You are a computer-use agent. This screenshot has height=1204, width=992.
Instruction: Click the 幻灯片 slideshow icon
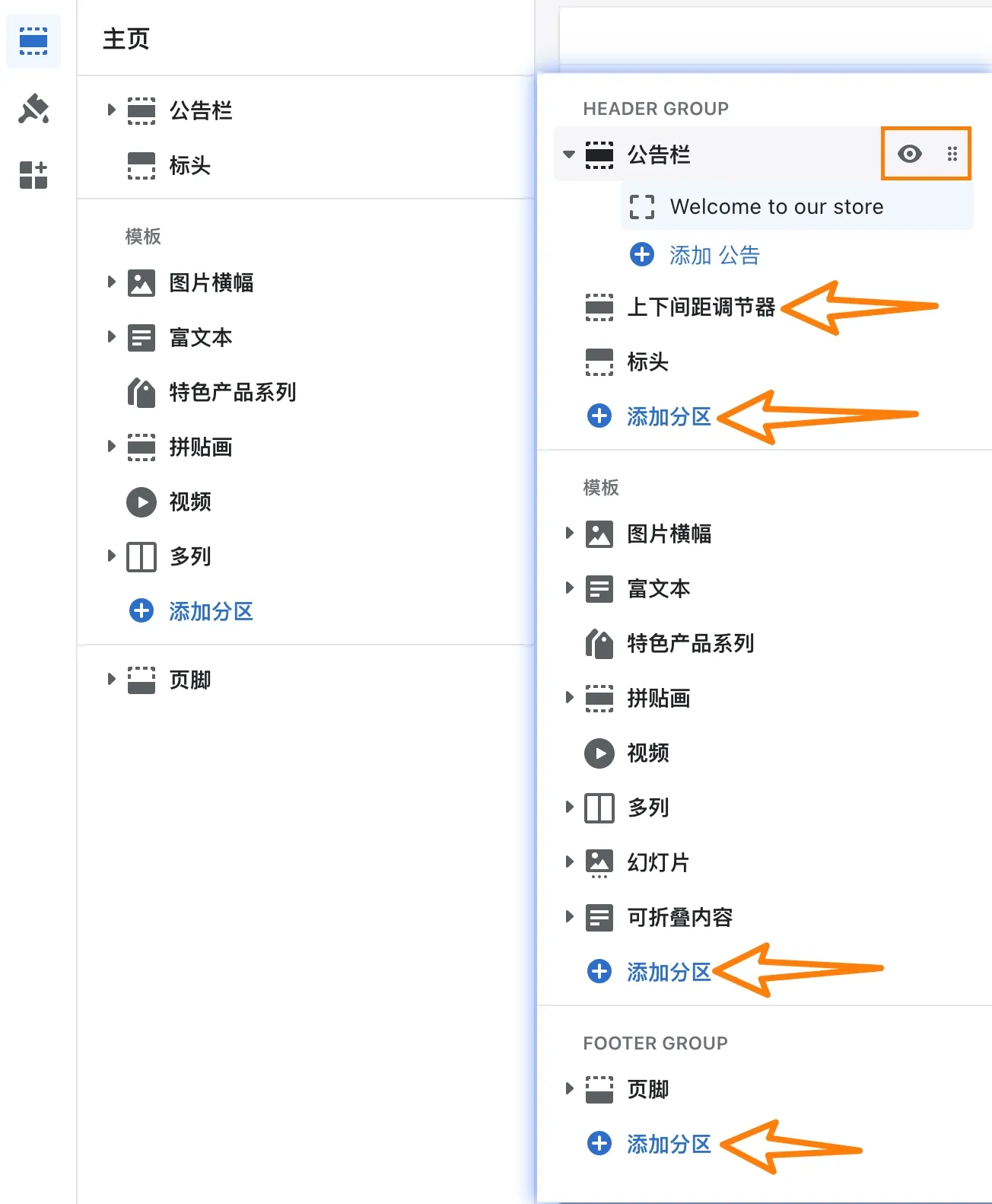(599, 862)
